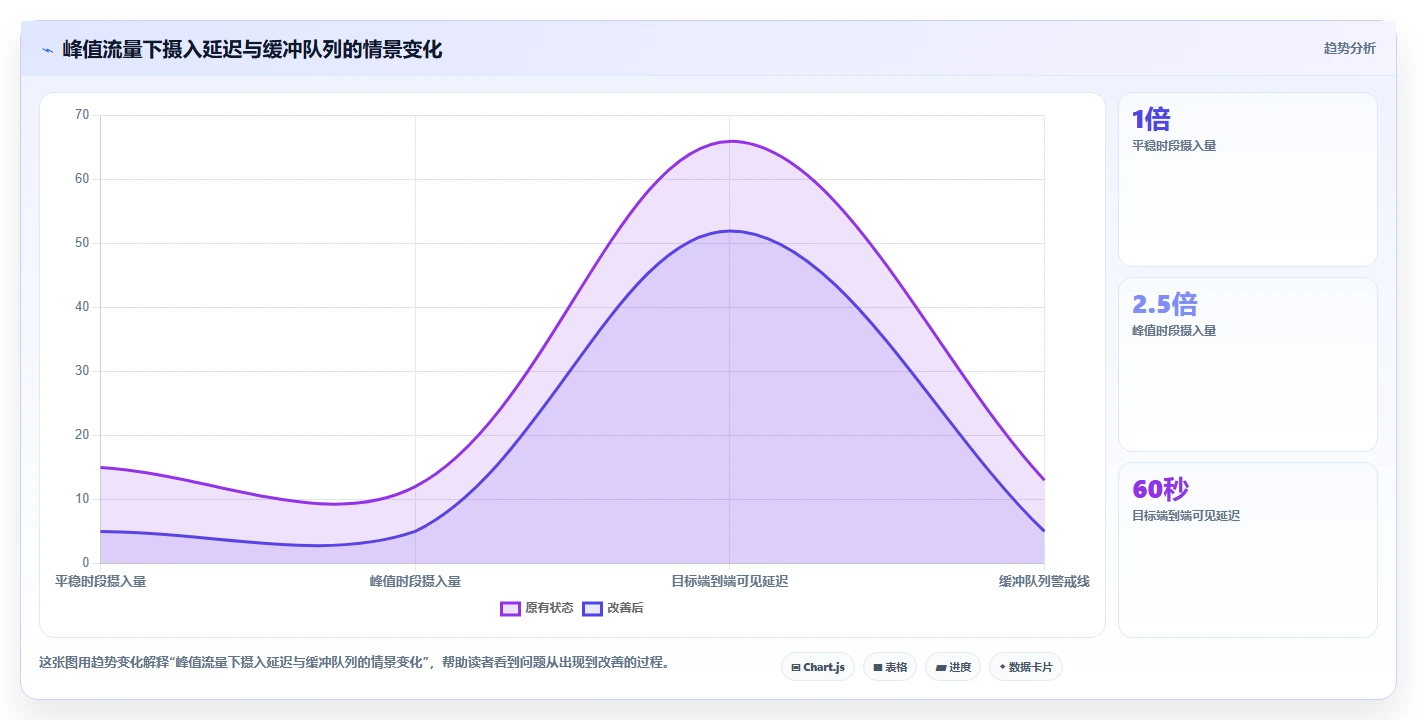Click the y-axis value 30
The image size is (1417, 720).
[82, 371]
